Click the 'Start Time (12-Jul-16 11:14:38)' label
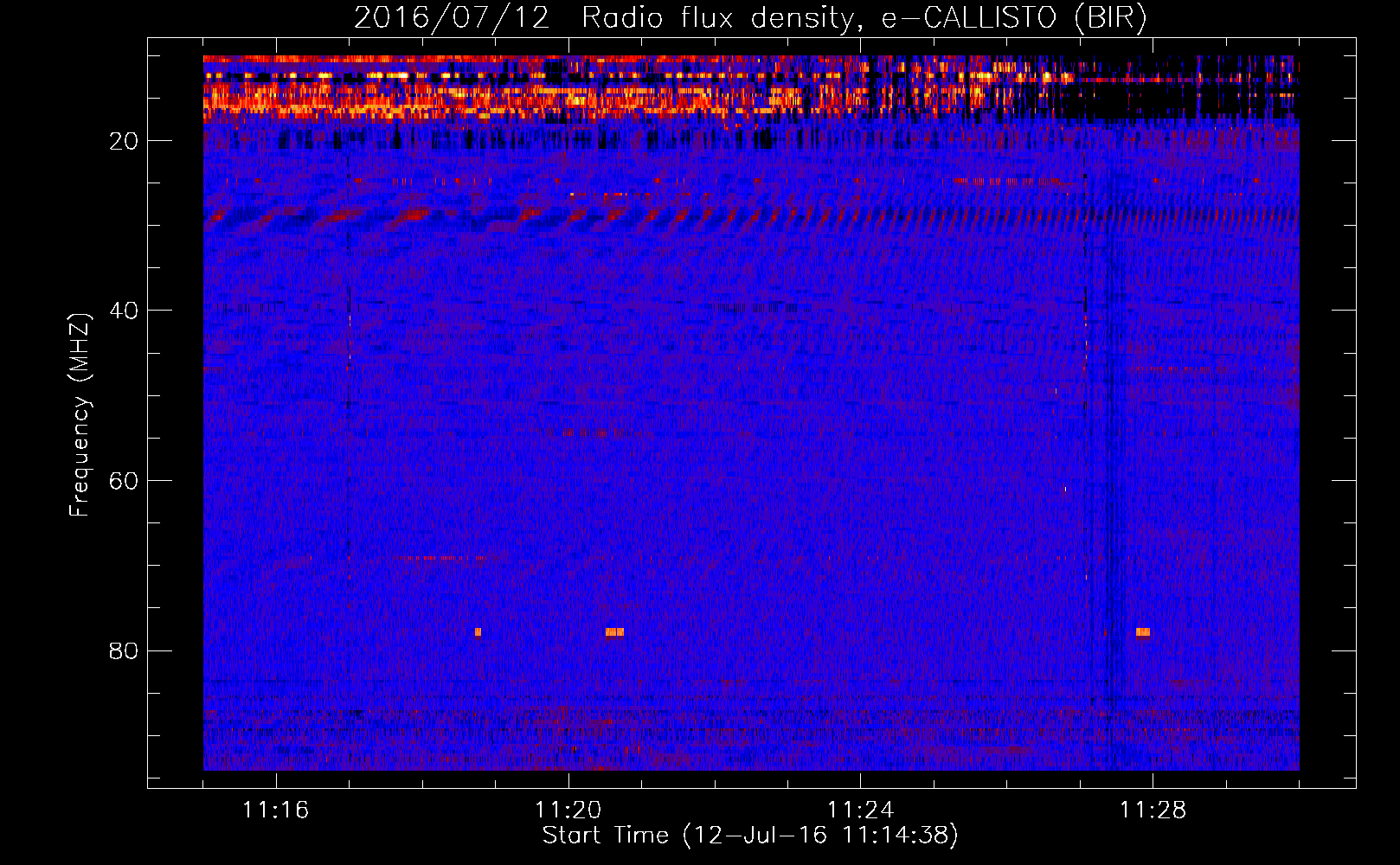 click(750, 836)
